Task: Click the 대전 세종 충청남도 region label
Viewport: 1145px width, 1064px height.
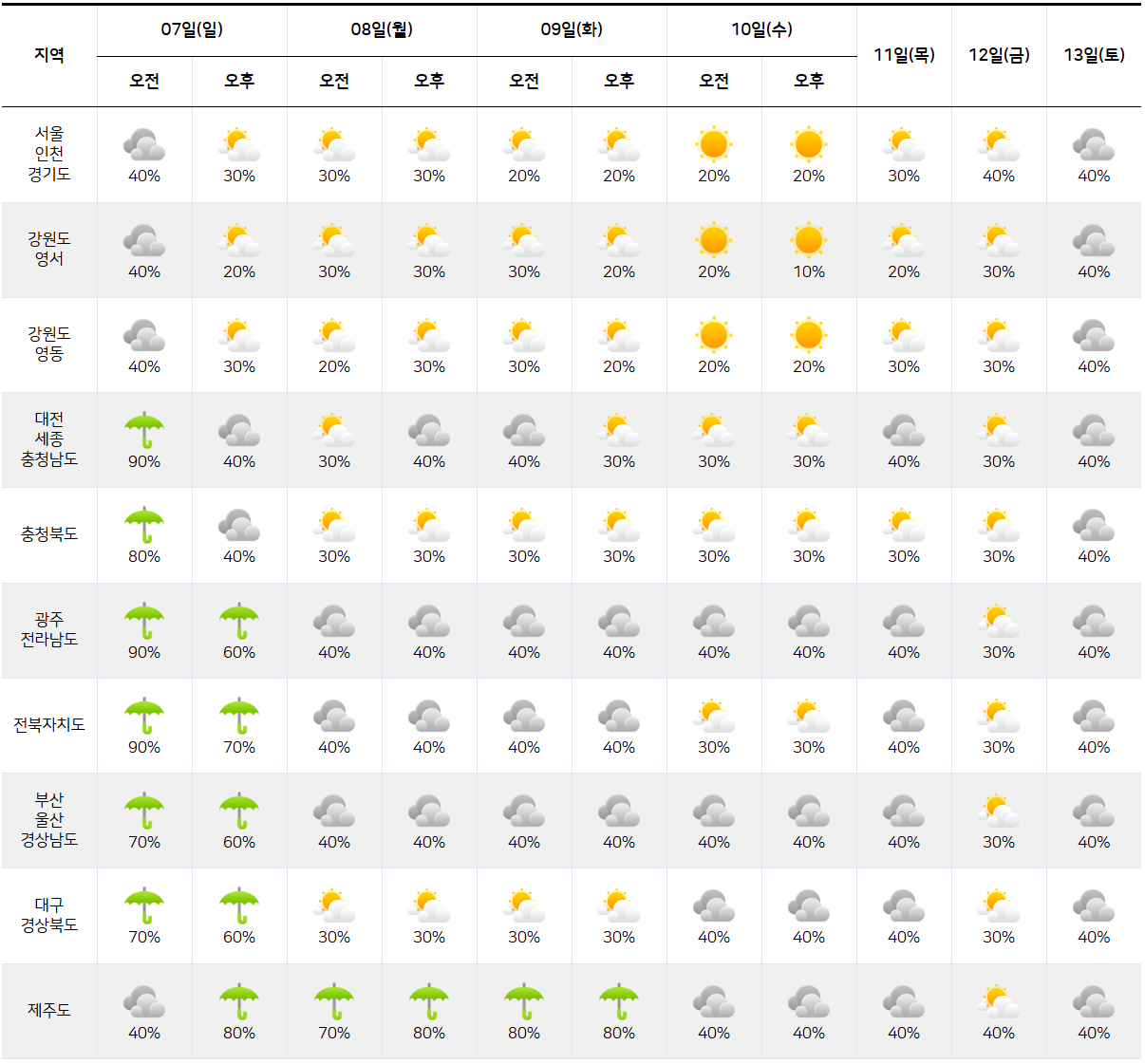Action: [x=49, y=439]
